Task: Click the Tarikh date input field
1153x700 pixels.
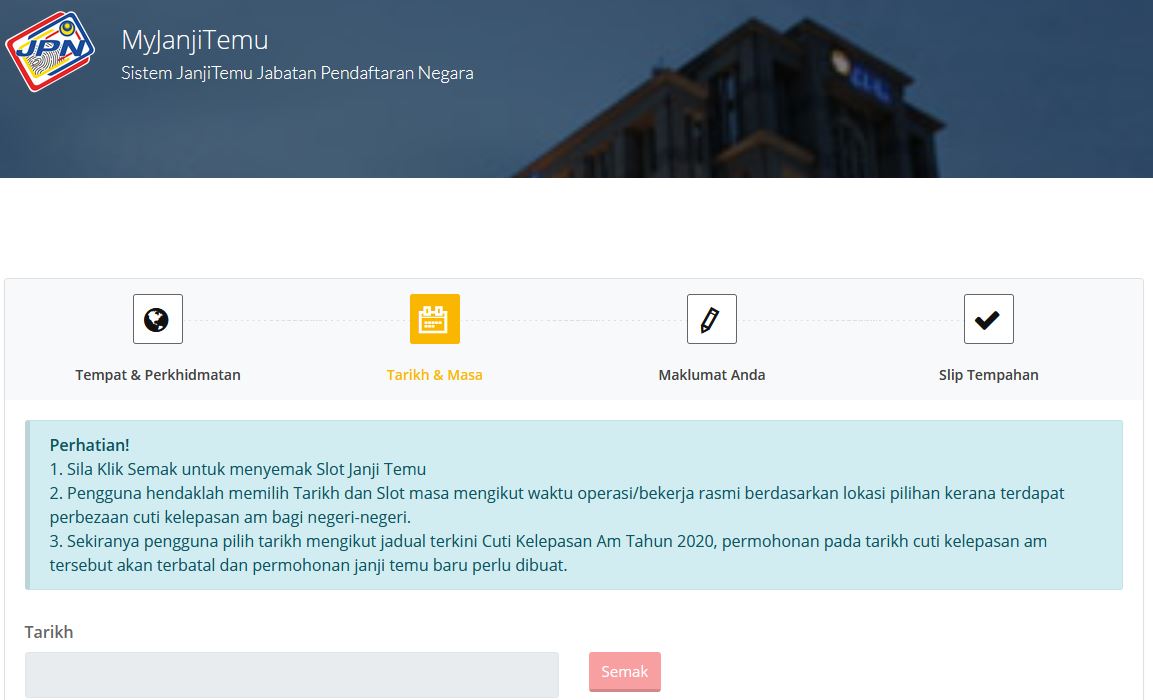Action: [292, 674]
